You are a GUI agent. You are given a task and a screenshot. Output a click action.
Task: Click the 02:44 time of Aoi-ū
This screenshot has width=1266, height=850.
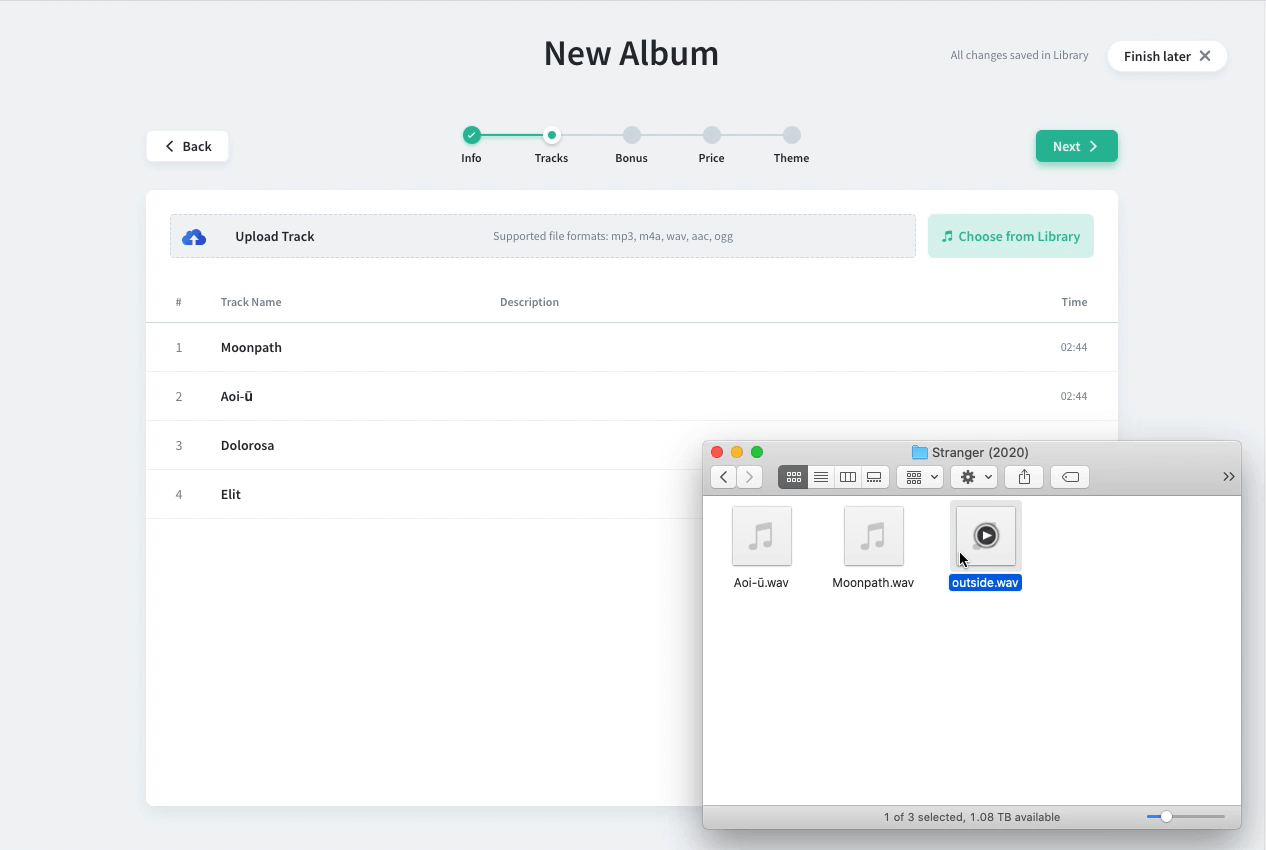(x=1074, y=396)
